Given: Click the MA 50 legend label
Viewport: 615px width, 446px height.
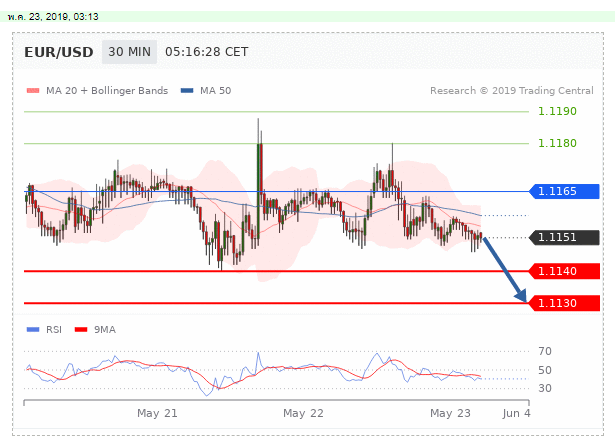Looking at the screenshot, I should tap(215, 91).
